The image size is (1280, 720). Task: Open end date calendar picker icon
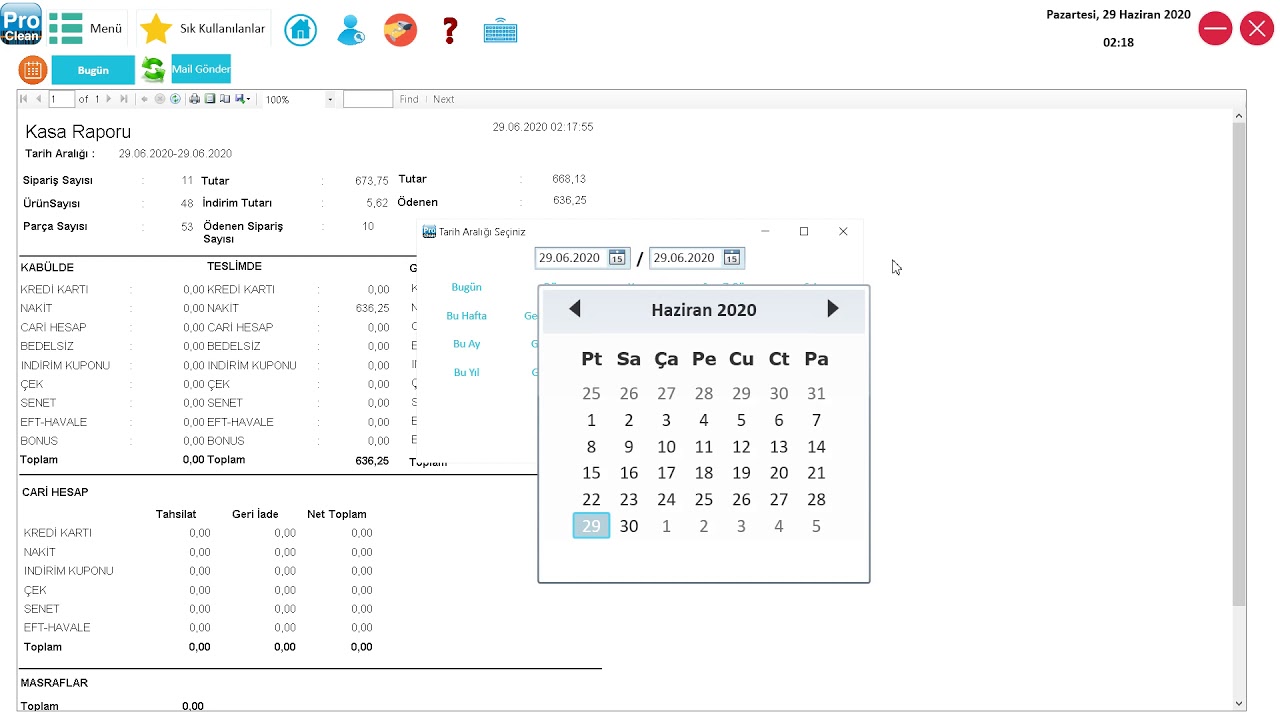point(732,258)
